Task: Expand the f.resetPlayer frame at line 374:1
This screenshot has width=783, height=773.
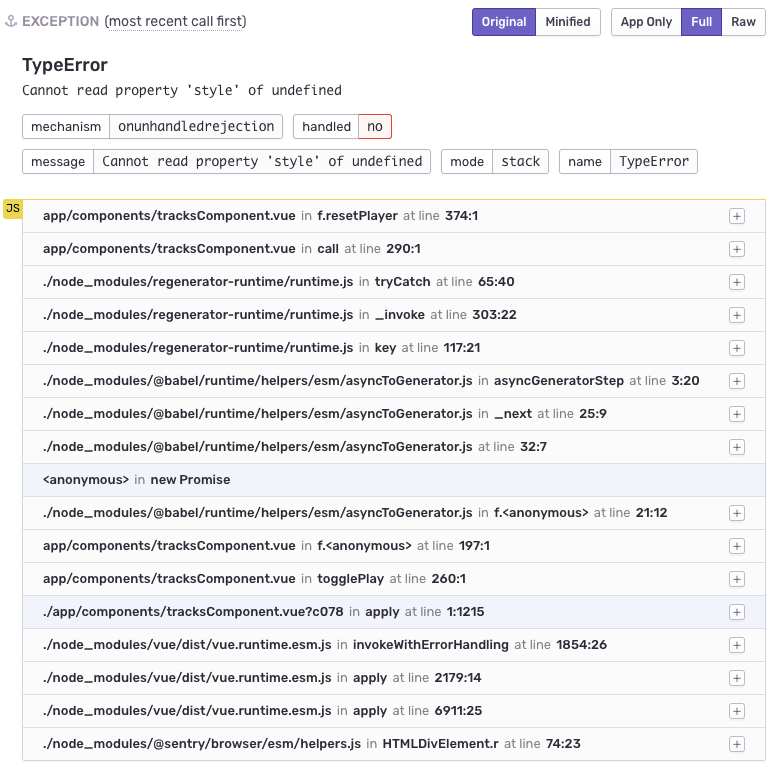Action: point(737,216)
